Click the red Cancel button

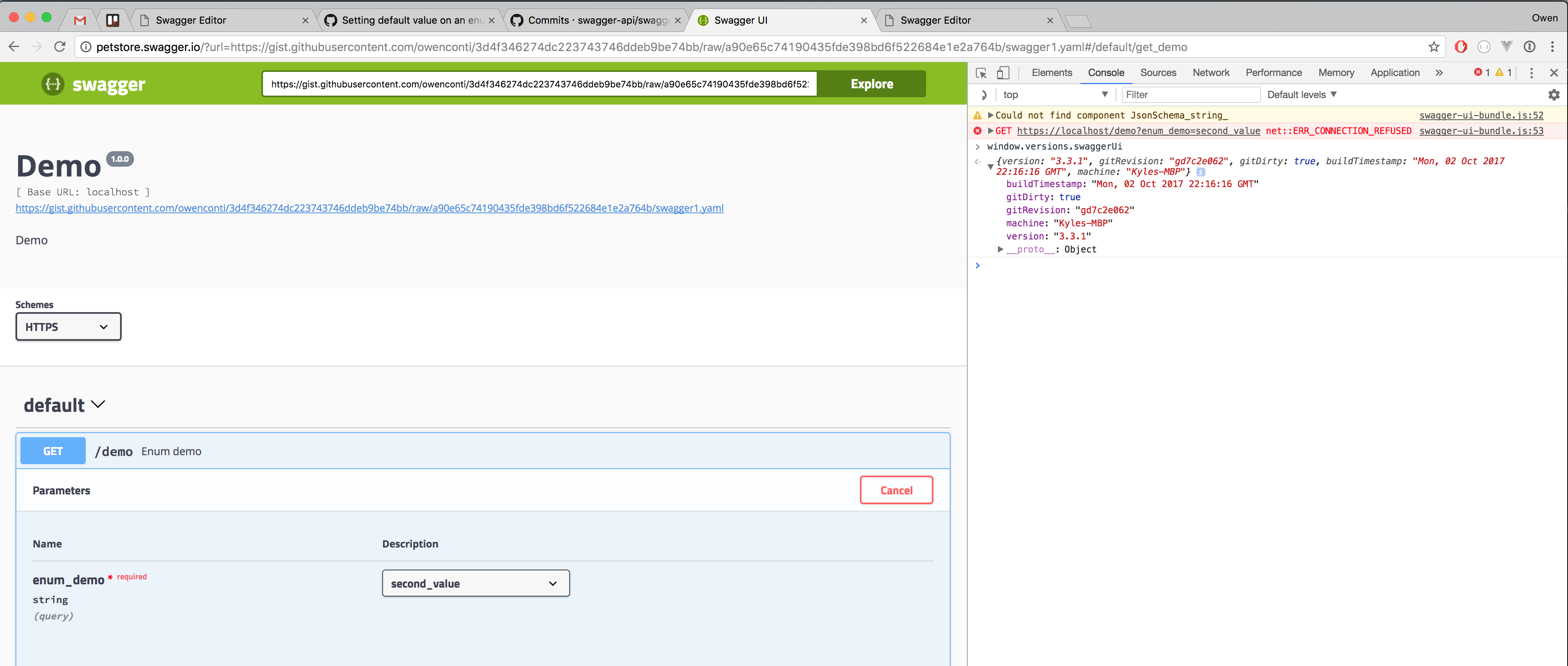click(895, 491)
